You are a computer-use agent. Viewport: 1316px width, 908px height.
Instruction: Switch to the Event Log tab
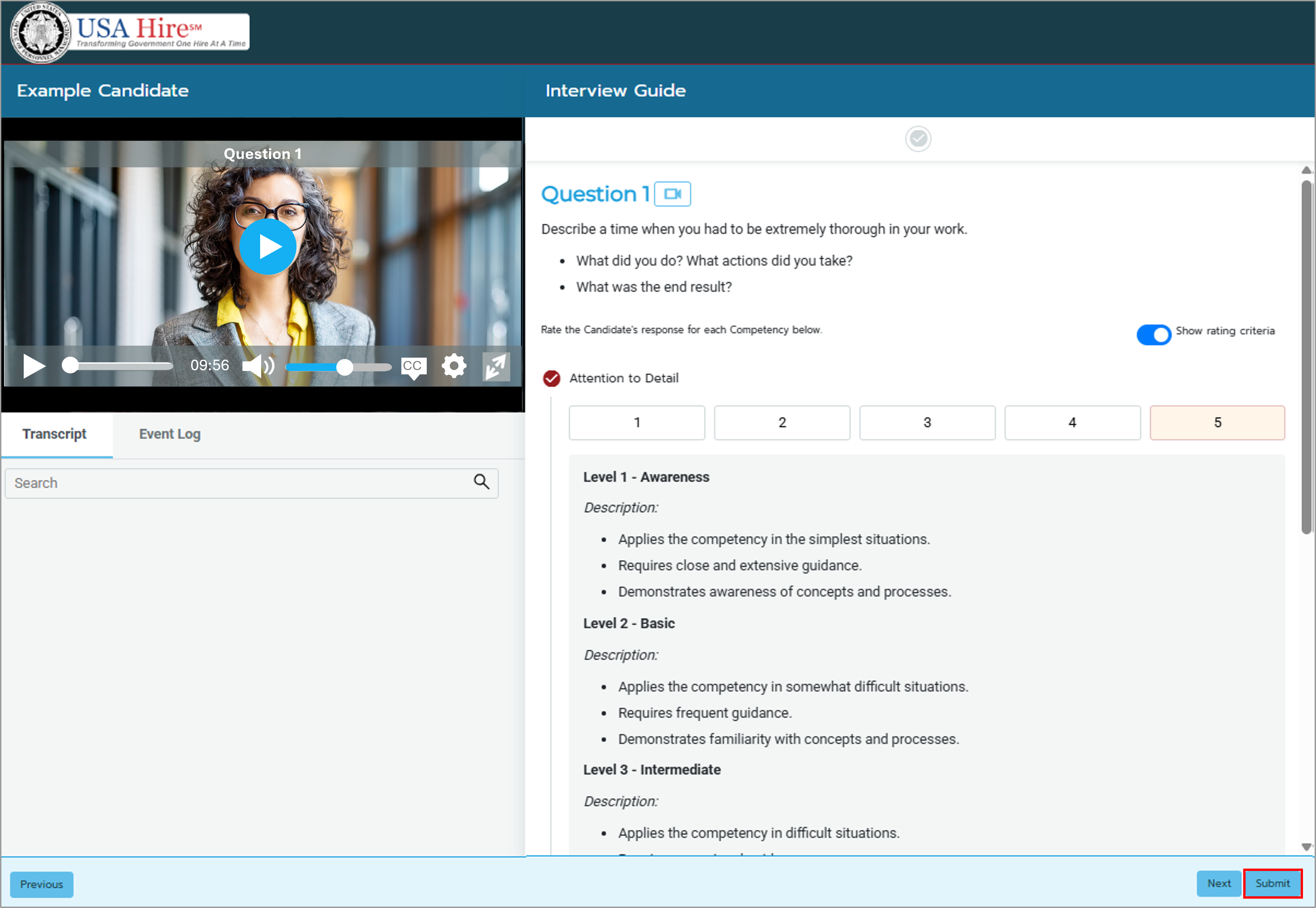(170, 434)
